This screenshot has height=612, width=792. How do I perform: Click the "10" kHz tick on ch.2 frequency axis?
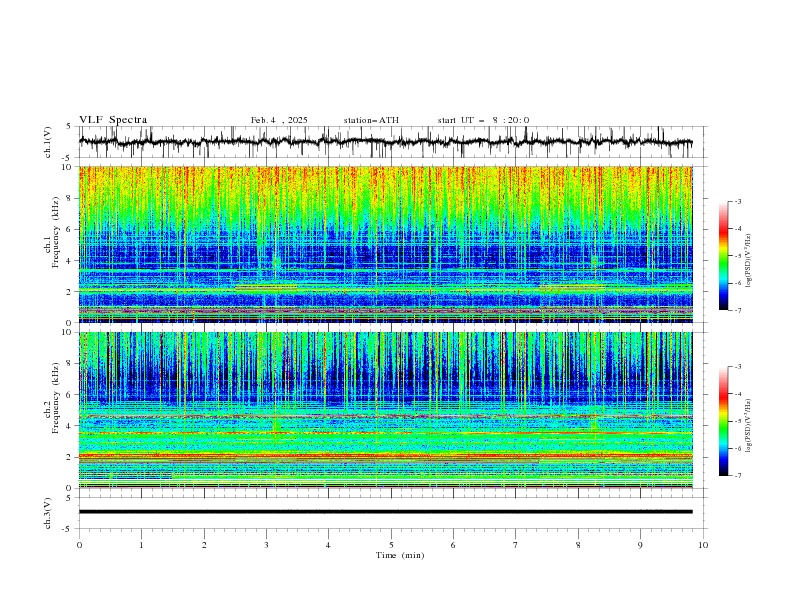pyautogui.click(x=66, y=332)
